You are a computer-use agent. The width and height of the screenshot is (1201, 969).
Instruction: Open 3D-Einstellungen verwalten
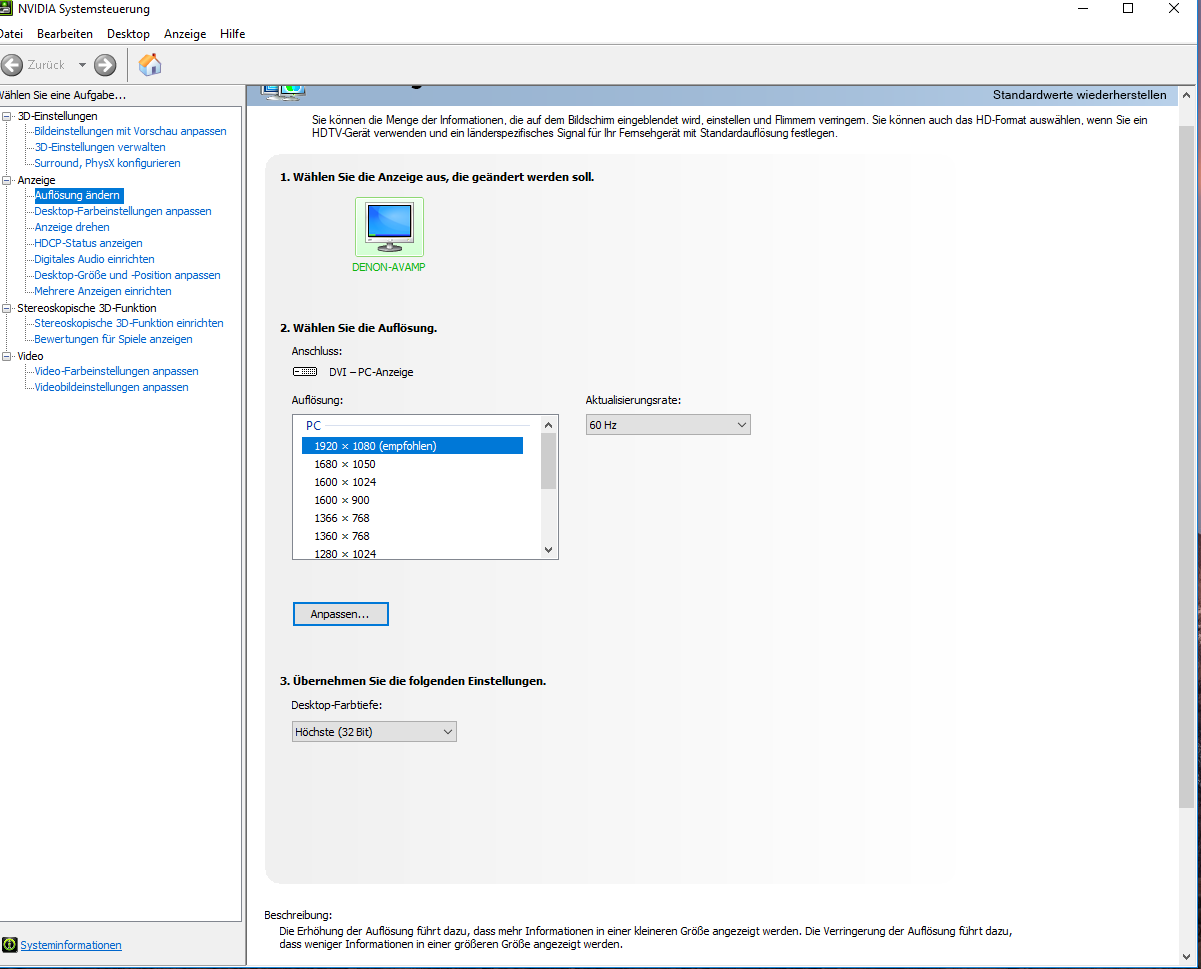[x=100, y=147]
